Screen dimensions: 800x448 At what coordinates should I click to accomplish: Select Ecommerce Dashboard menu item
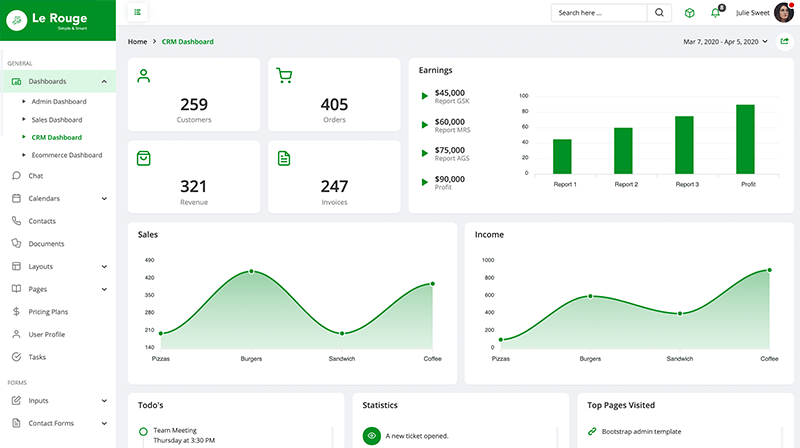[66, 155]
